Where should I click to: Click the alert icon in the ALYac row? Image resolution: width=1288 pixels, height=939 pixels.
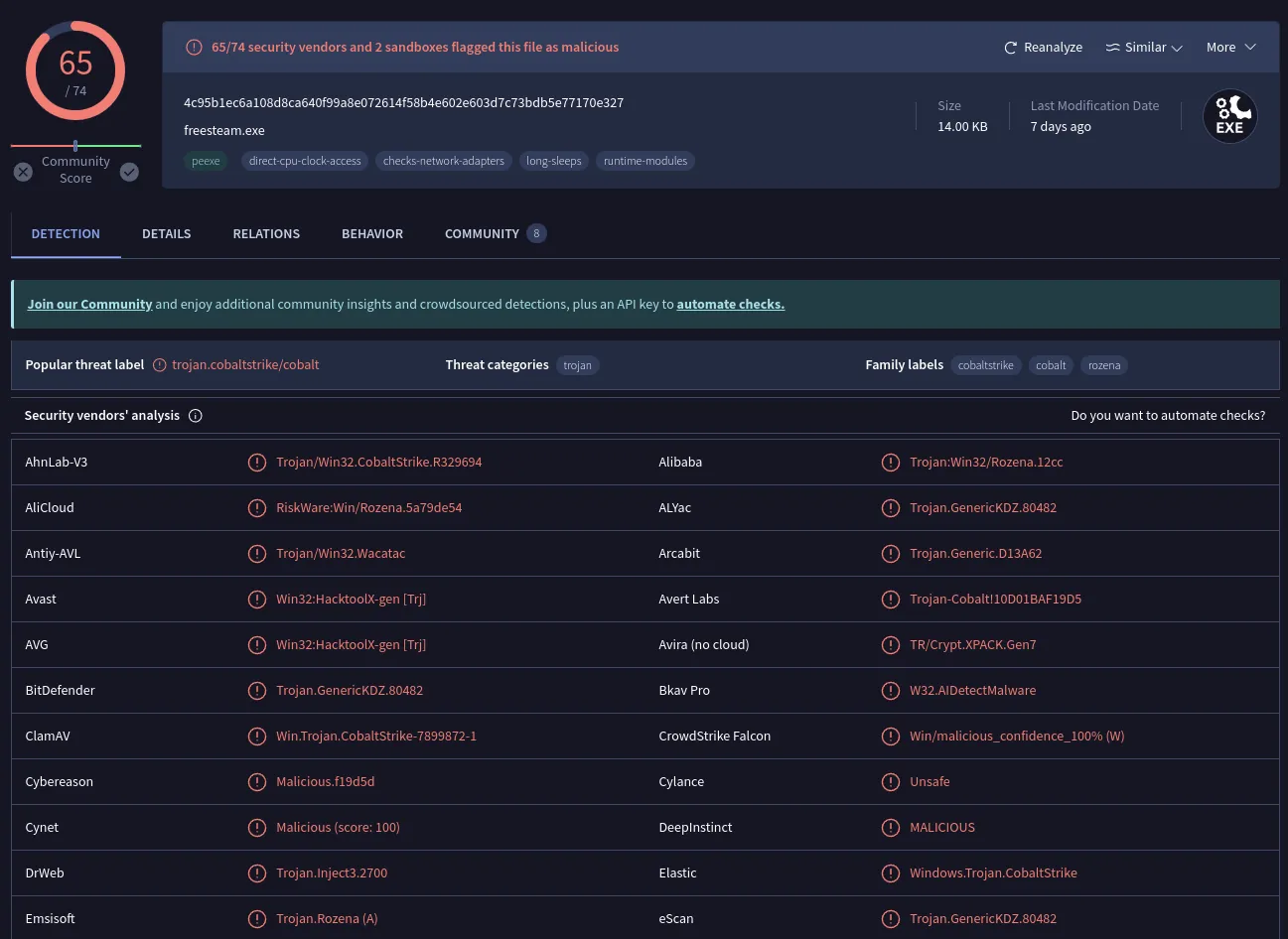[x=891, y=508]
